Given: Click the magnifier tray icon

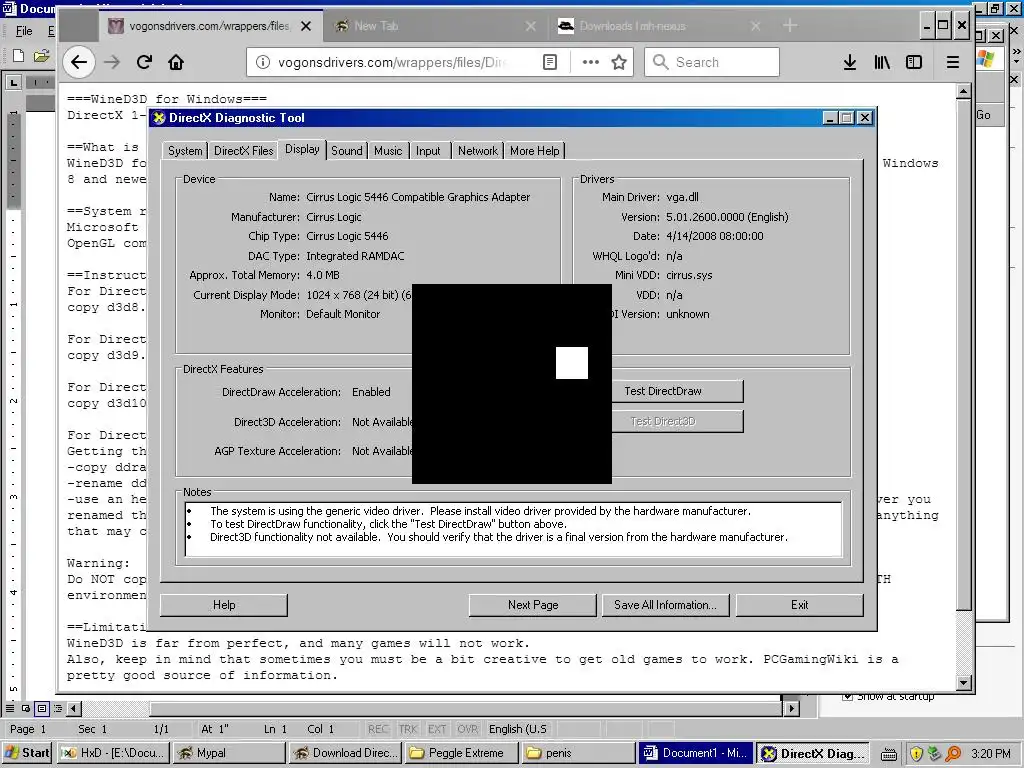Looking at the screenshot, I should pos(953,754).
